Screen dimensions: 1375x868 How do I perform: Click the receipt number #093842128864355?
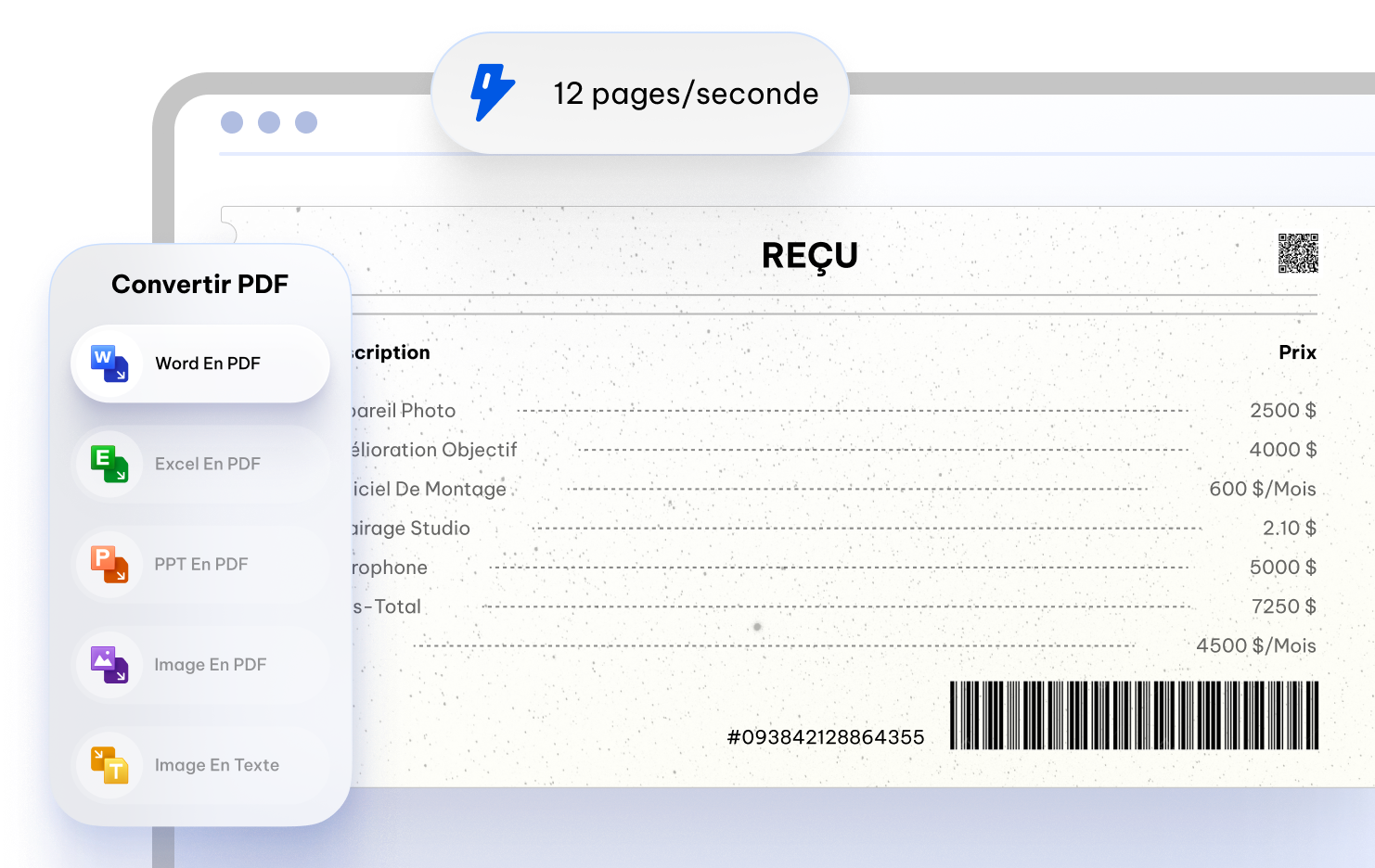coord(826,737)
